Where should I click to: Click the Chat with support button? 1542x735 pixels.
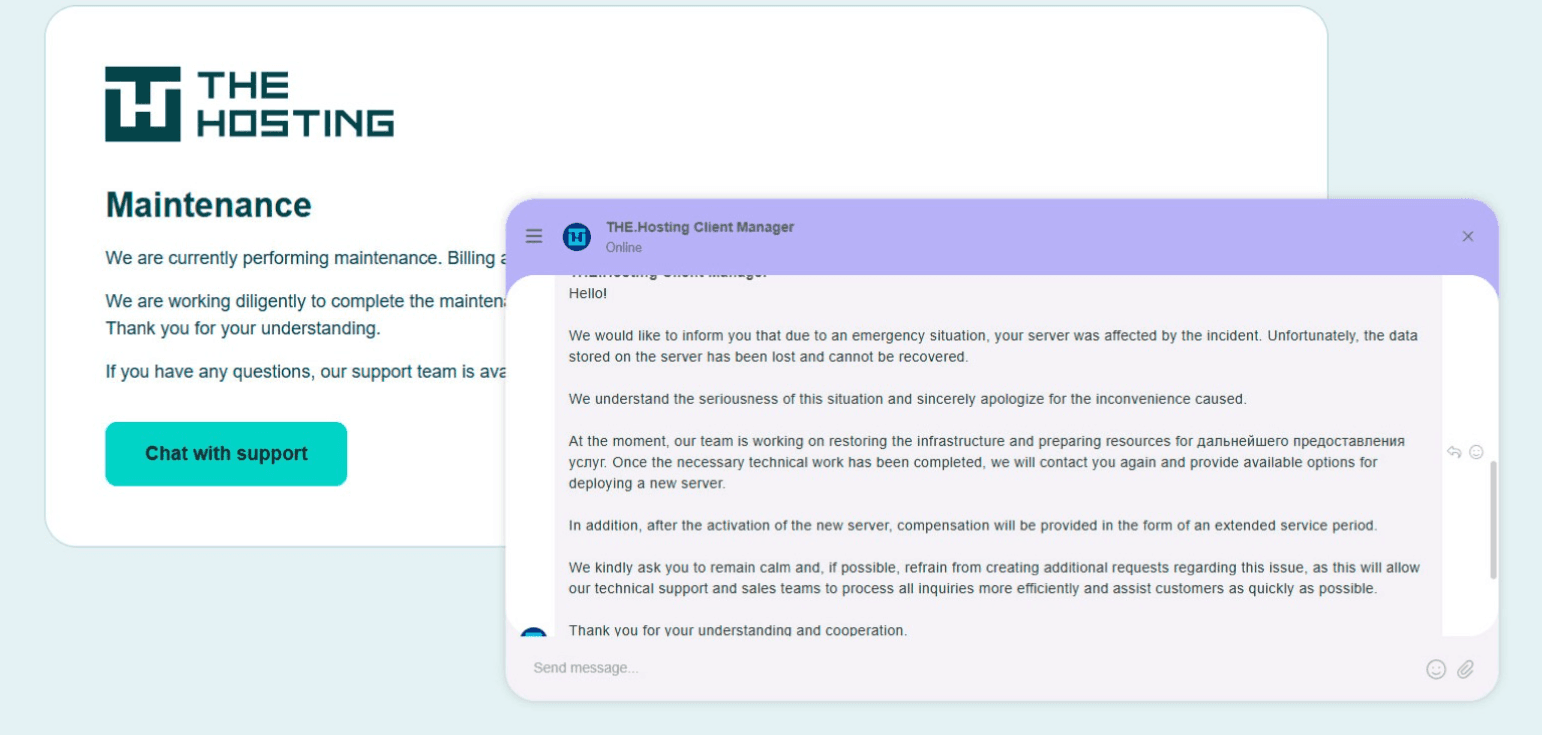tap(226, 454)
